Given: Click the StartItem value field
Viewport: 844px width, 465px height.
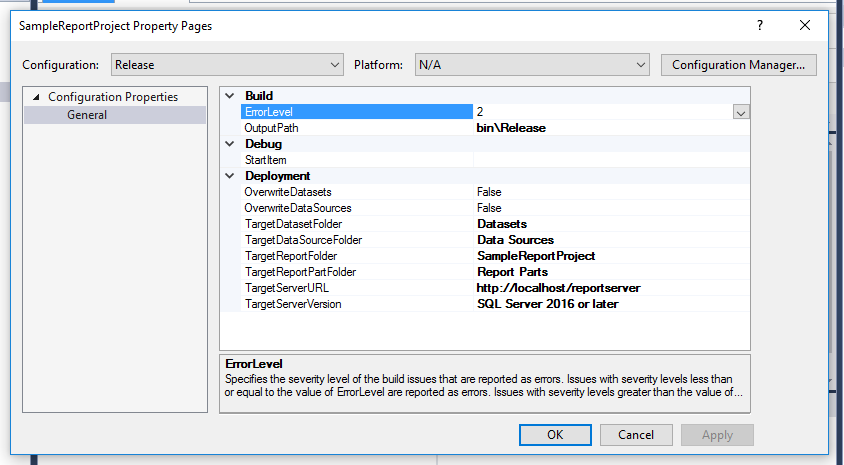Looking at the screenshot, I should [610, 160].
